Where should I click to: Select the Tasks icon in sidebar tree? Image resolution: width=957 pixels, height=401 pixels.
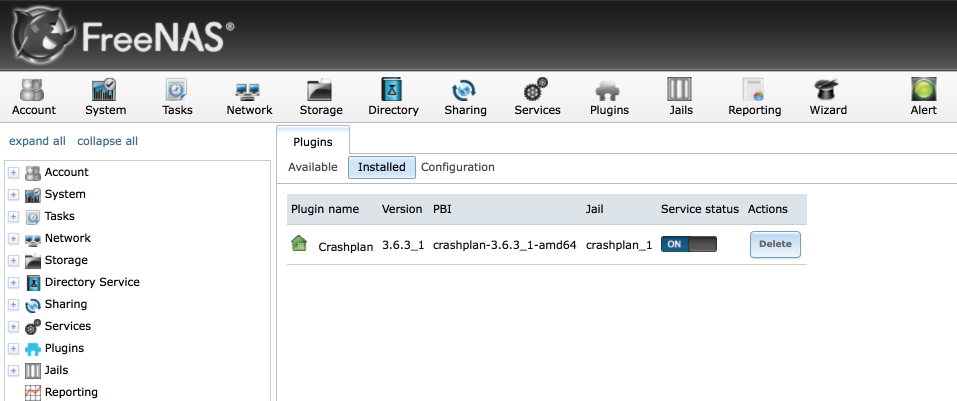(x=33, y=217)
